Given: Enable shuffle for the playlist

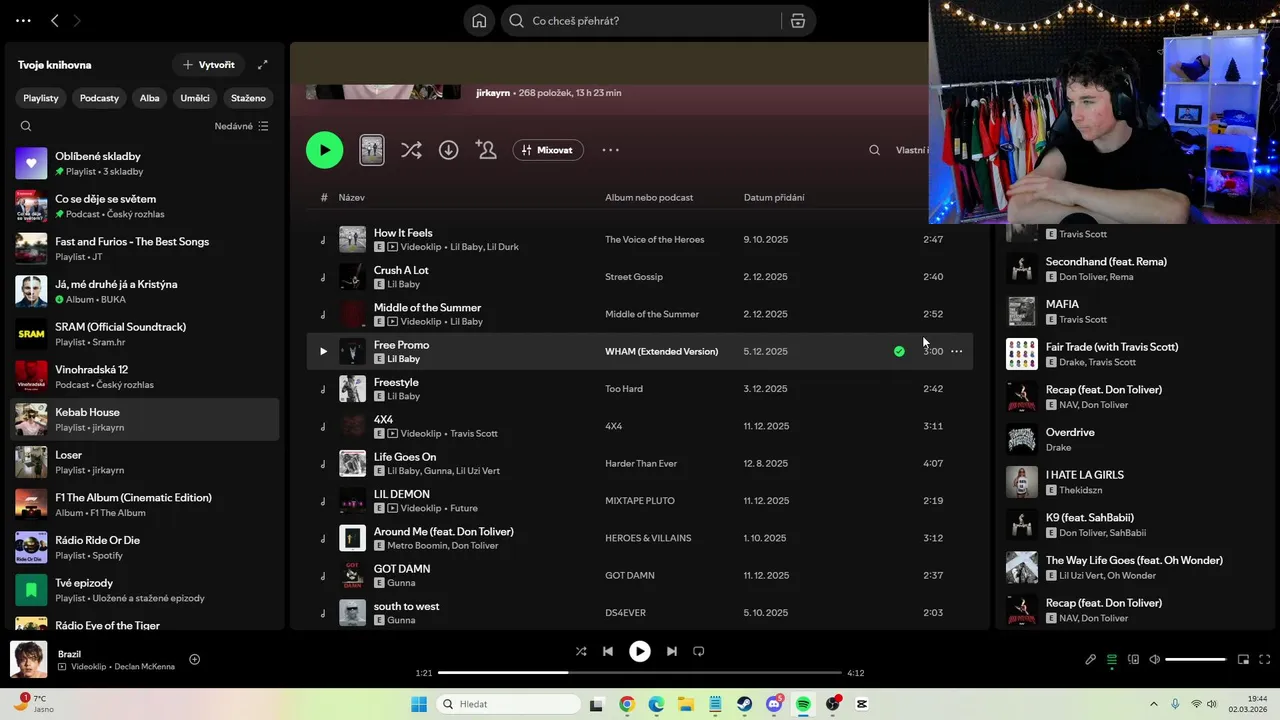Looking at the screenshot, I should coord(411,150).
